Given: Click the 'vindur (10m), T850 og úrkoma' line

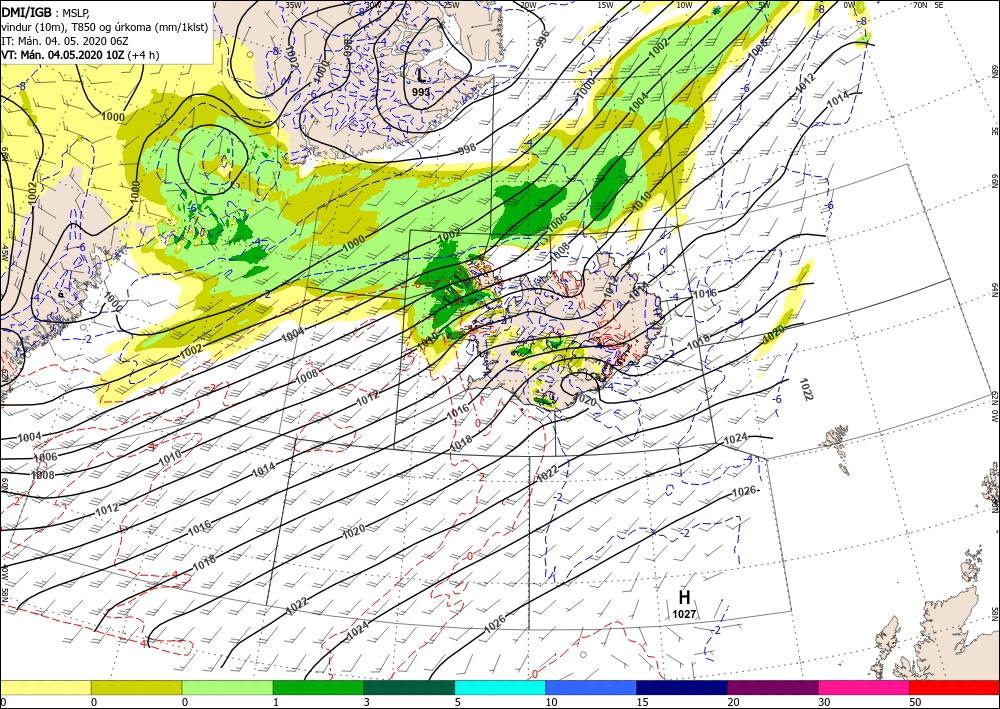Looking at the screenshot, I should [105, 27].
